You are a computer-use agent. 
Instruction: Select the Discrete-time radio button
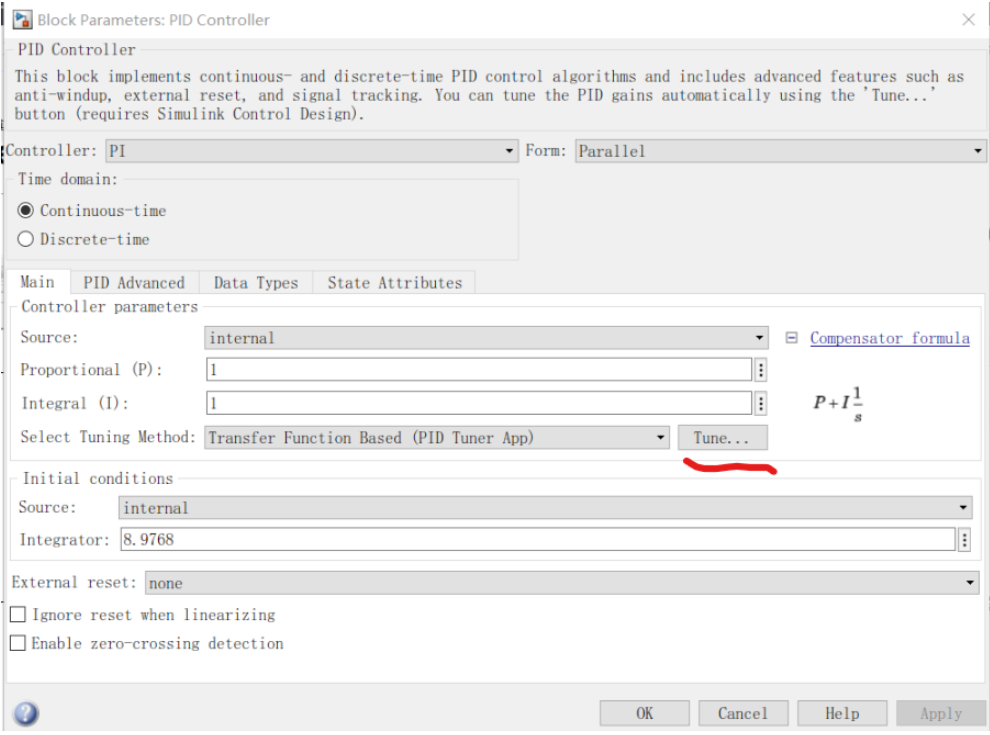(25, 239)
